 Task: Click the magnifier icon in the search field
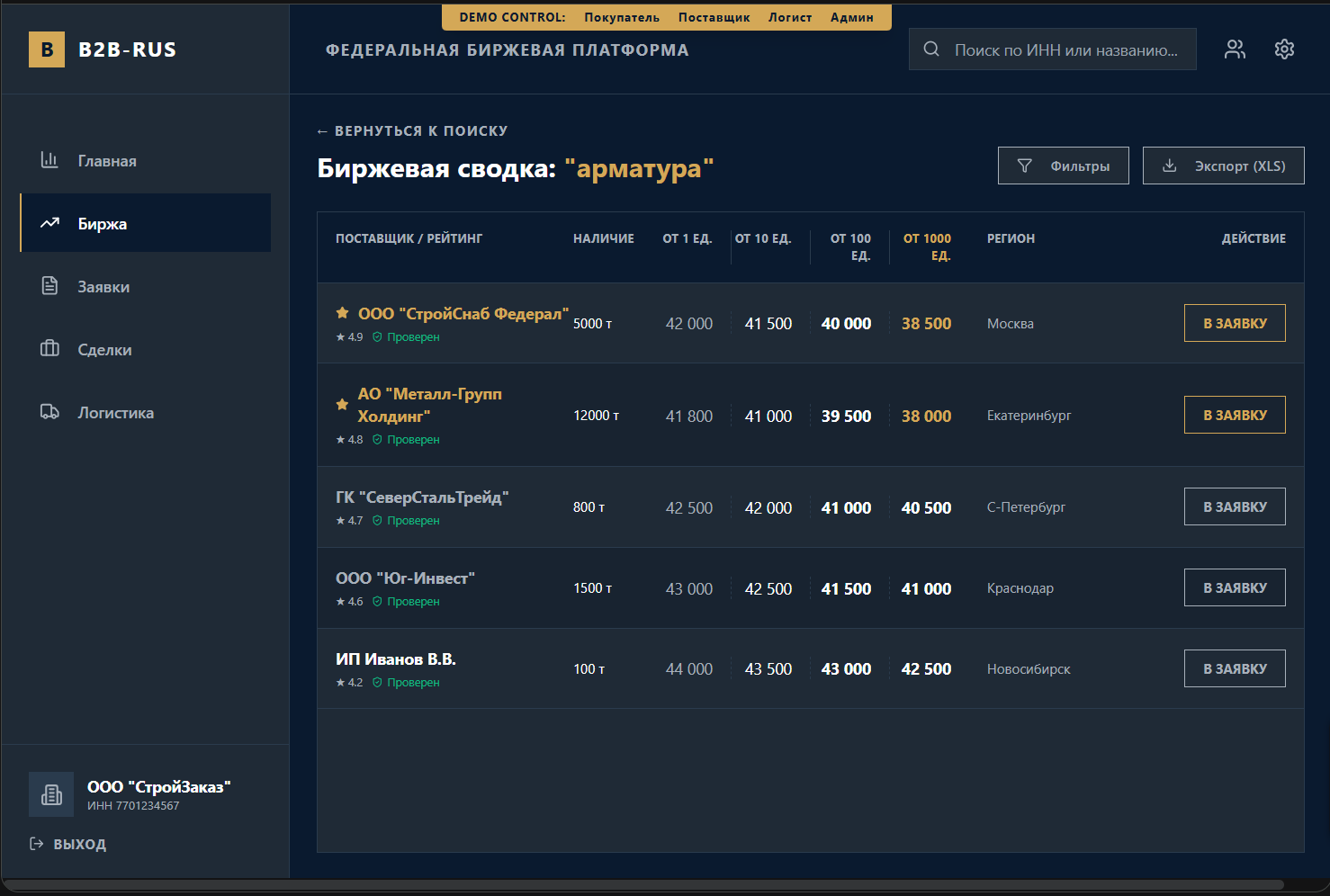point(931,49)
